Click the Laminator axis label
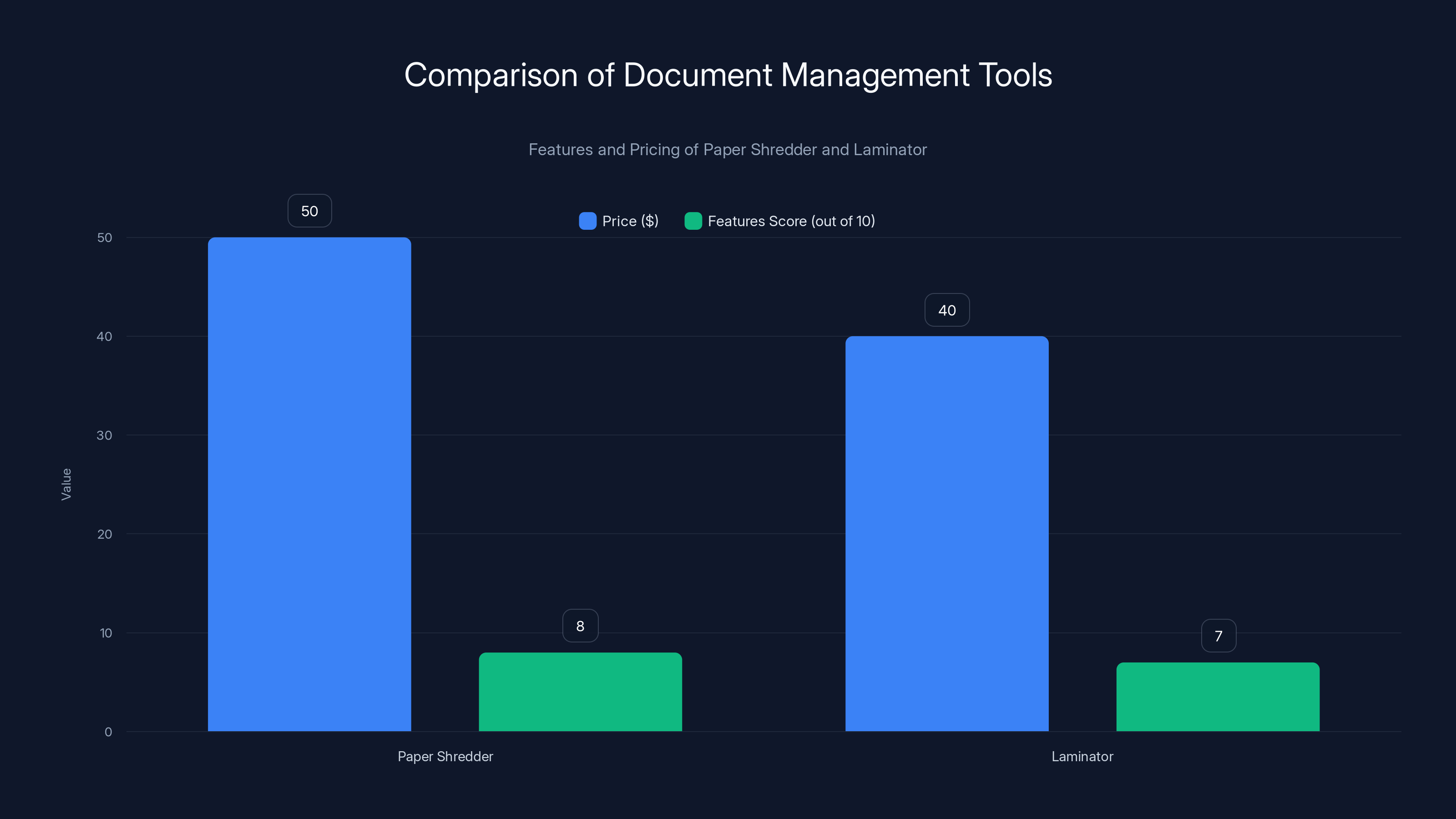 1082,756
